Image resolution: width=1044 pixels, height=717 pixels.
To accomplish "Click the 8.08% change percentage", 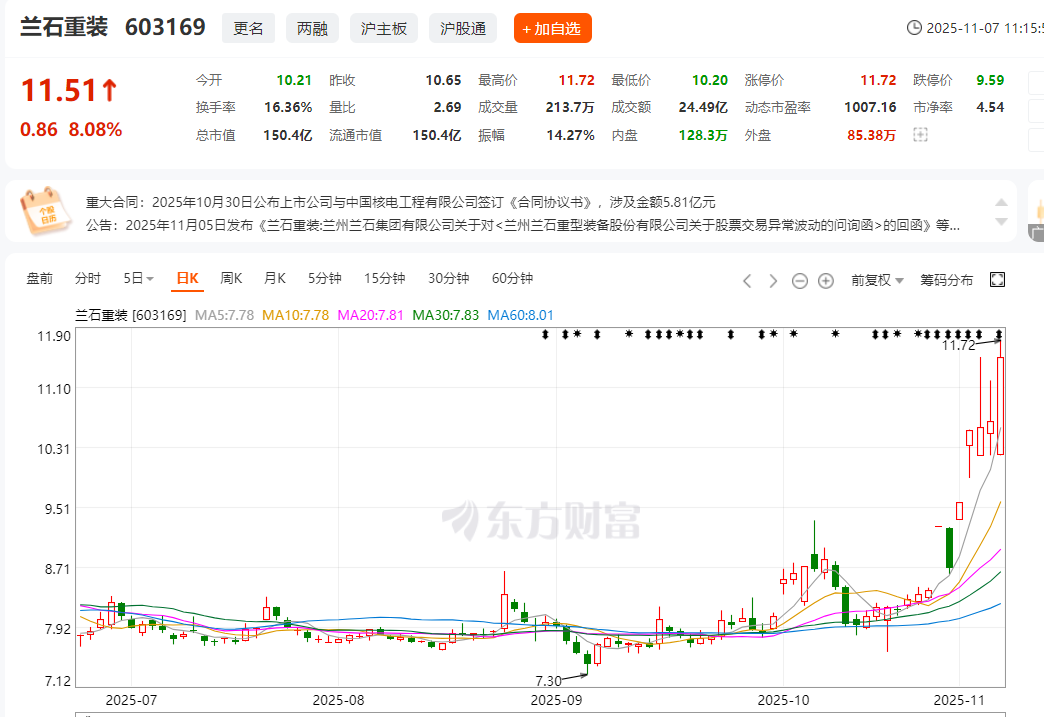I will point(95,129).
